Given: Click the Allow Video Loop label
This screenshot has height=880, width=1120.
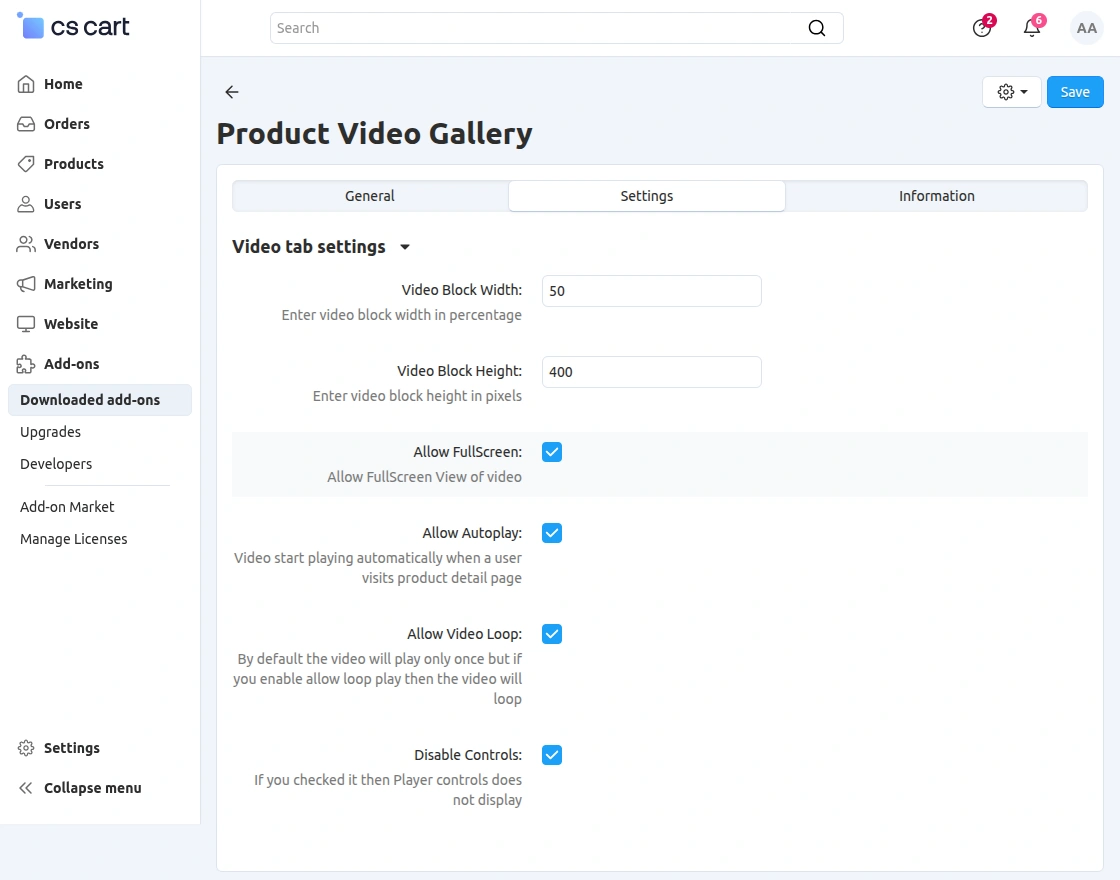Looking at the screenshot, I should tap(464, 634).
